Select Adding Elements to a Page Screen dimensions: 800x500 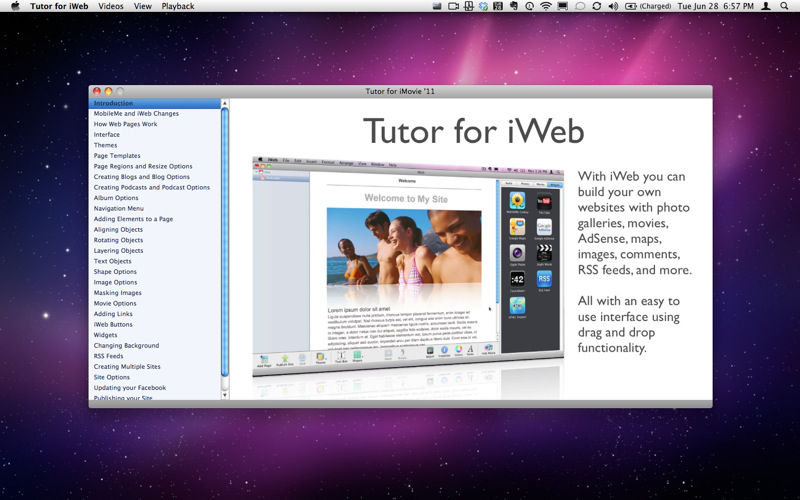133,219
